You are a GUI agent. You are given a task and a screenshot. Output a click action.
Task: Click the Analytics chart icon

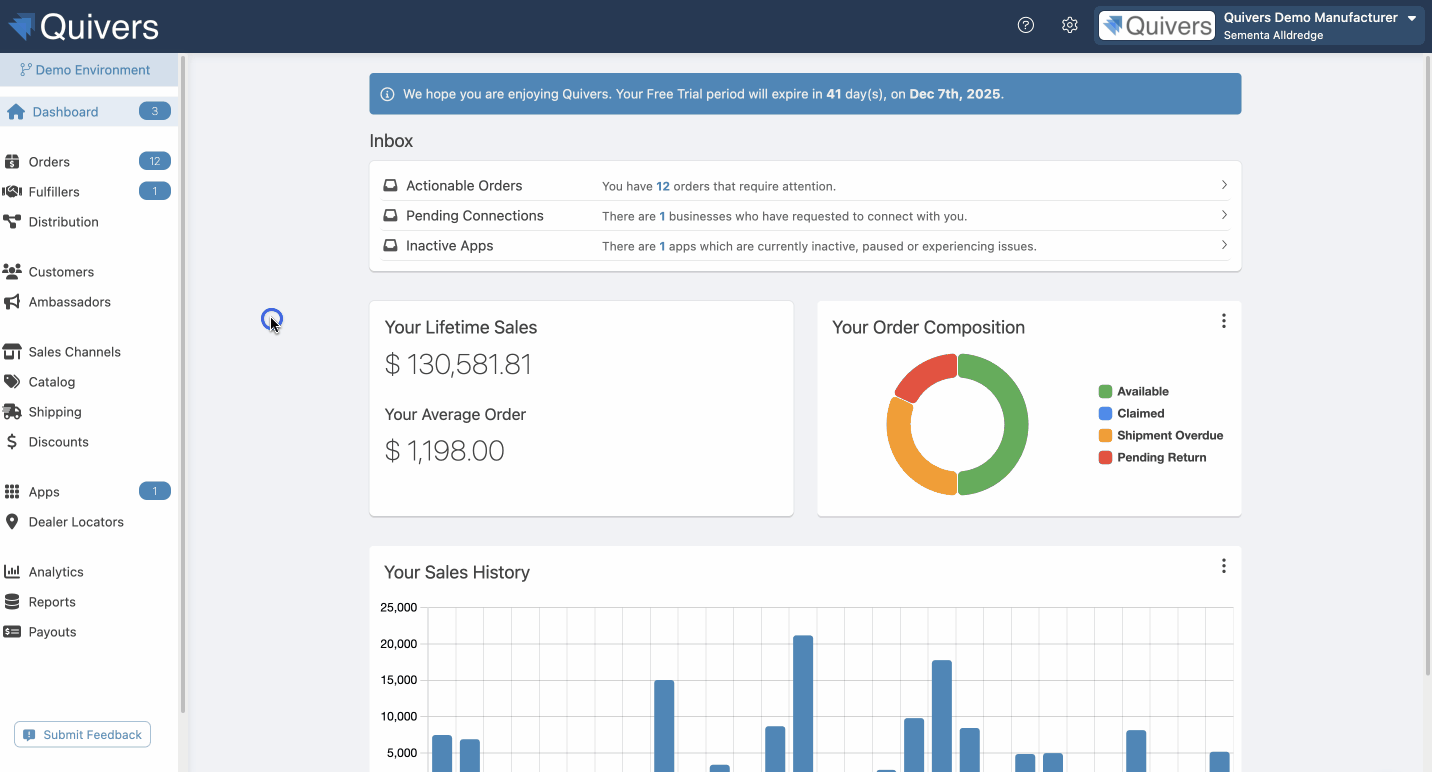12,572
